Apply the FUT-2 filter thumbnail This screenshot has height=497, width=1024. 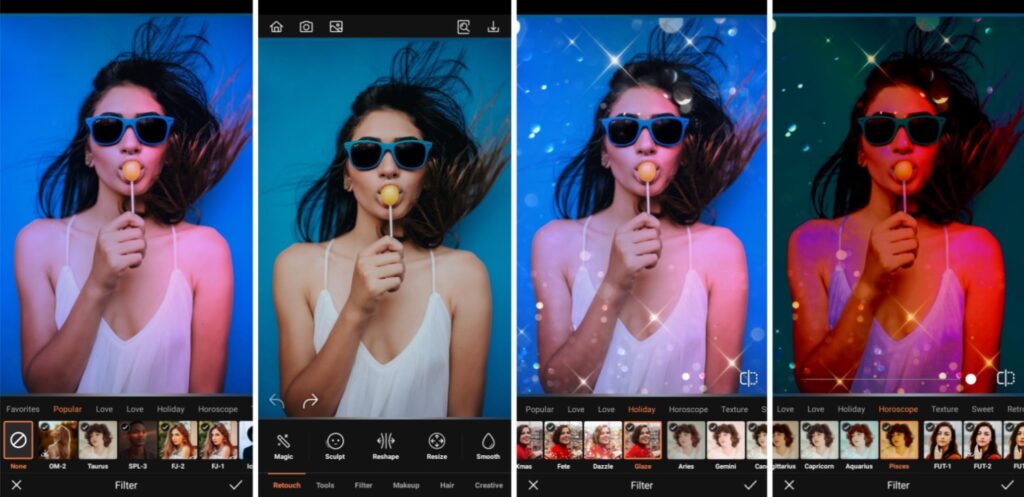point(983,440)
